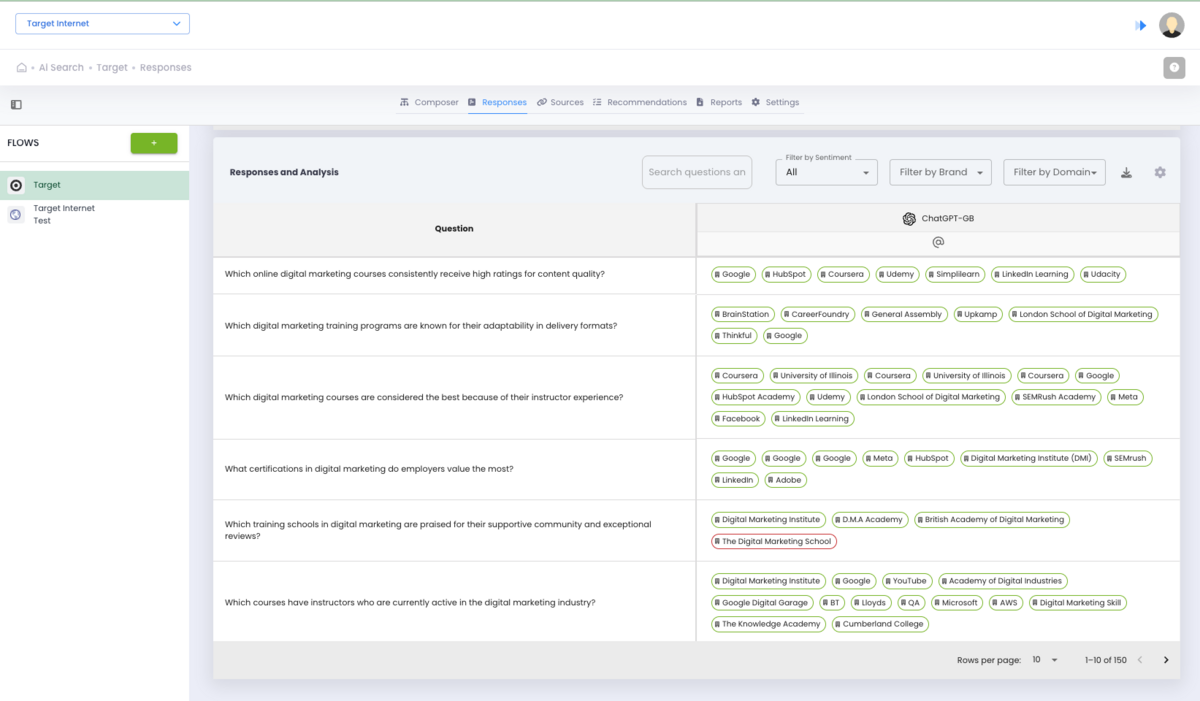
Task: Click the red The Digital Marketing School tag
Action: point(774,541)
